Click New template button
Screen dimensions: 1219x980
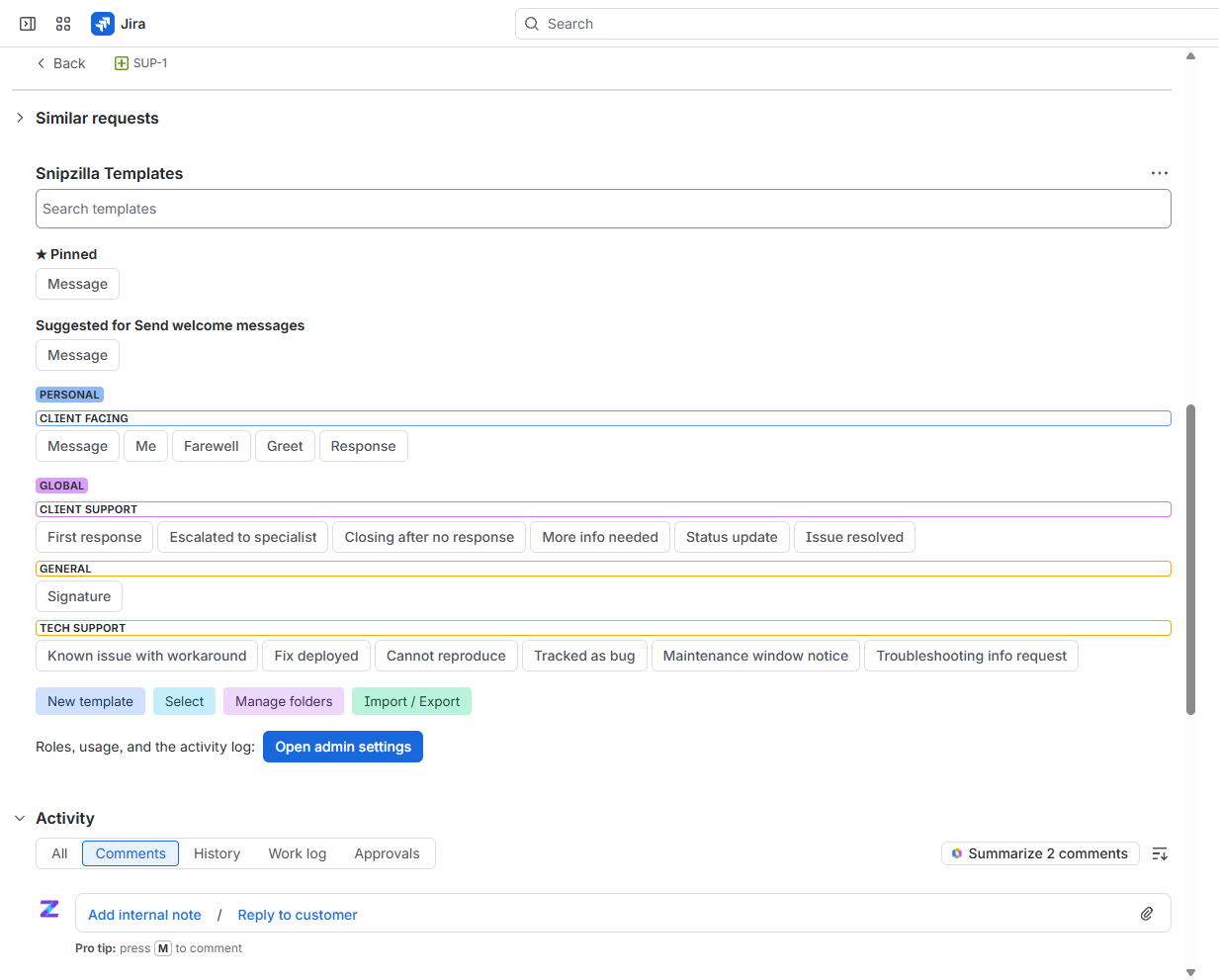pyautogui.click(x=90, y=701)
